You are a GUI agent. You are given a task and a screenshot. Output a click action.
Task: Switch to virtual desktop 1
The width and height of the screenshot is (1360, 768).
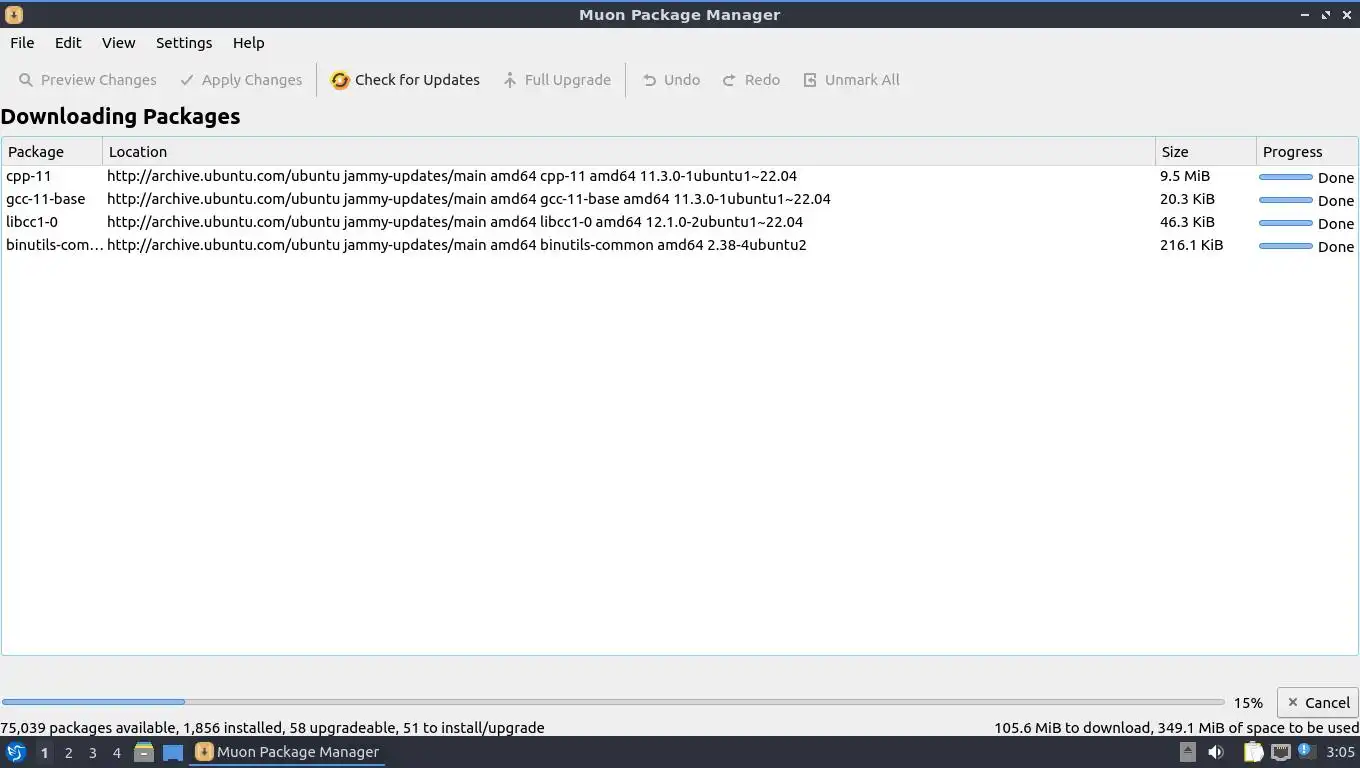tap(44, 752)
